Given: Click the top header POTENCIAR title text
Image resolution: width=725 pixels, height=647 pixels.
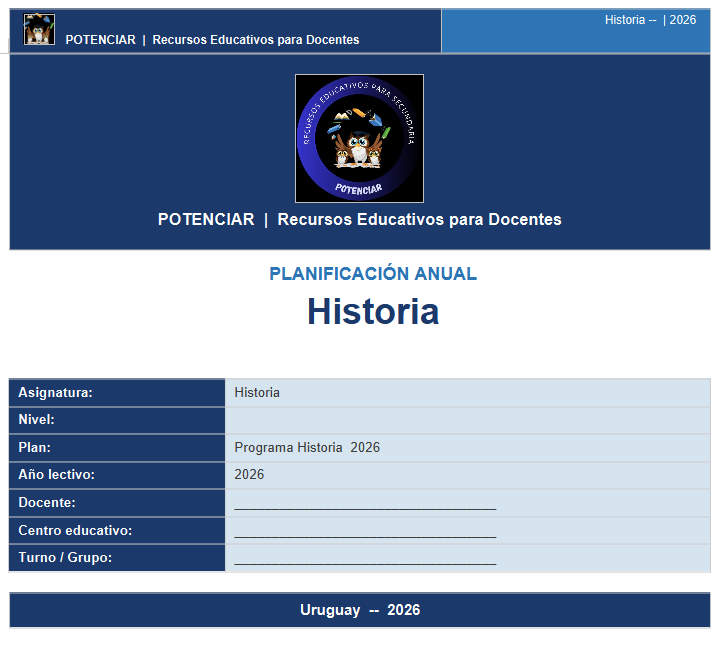Looking at the screenshot, I should click(x=212, y=40).
